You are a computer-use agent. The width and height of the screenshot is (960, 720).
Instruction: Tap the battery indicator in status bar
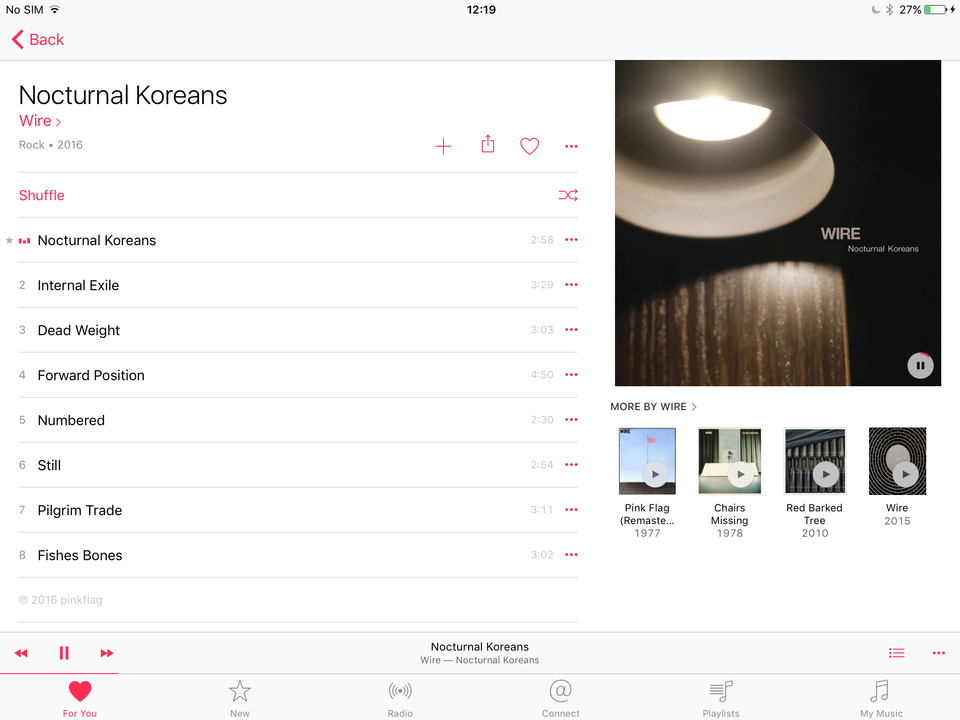coord(937,10)
